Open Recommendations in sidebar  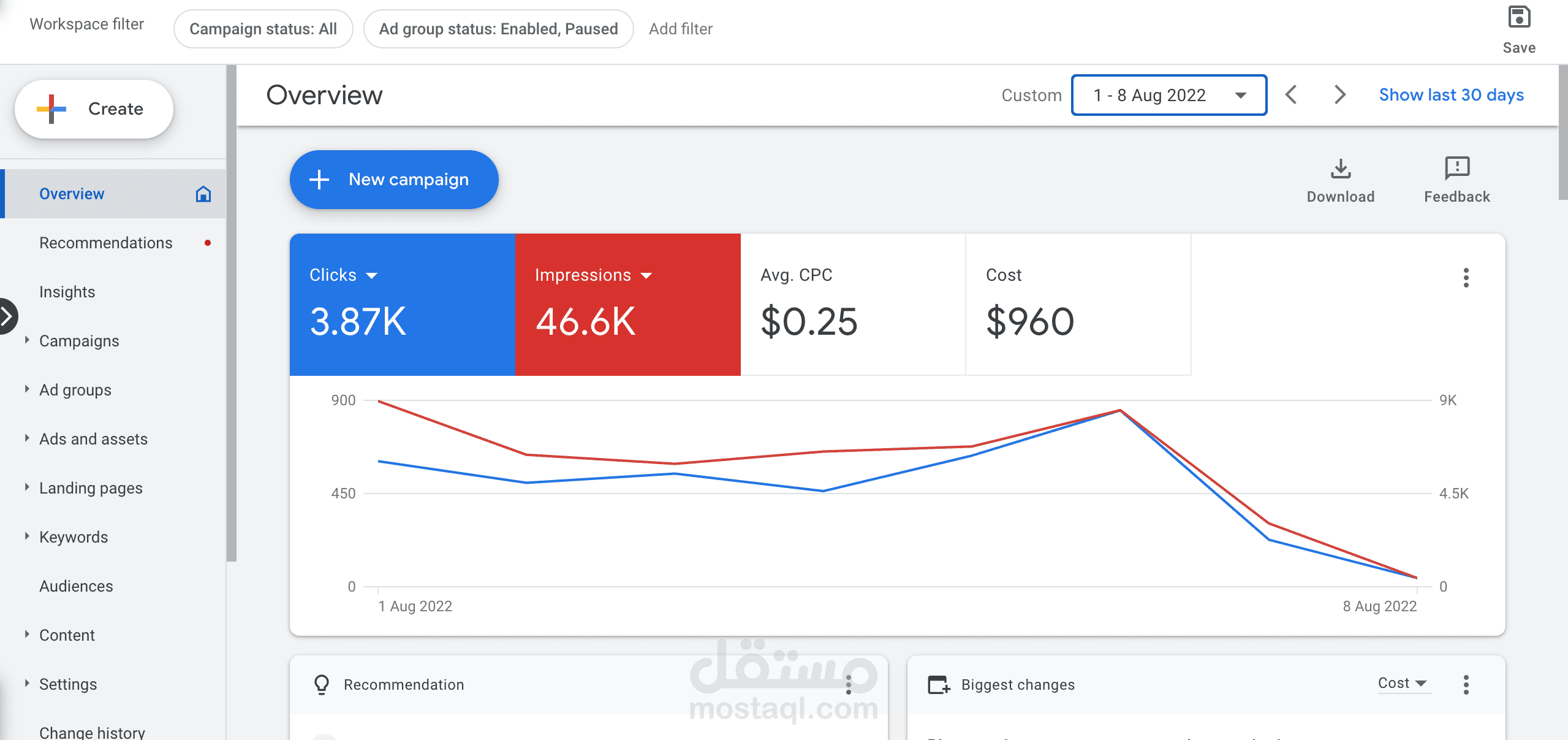105,243
